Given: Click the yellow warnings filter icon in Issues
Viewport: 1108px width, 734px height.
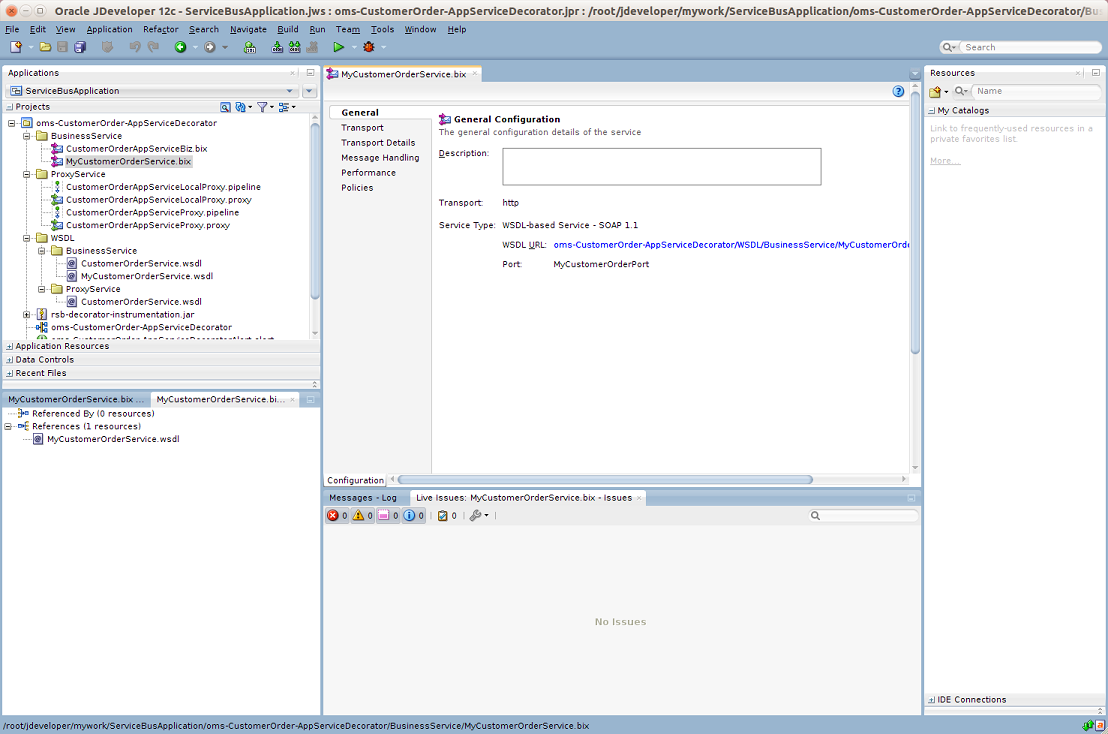Looking at the screenshot, I should pos(358,516).
